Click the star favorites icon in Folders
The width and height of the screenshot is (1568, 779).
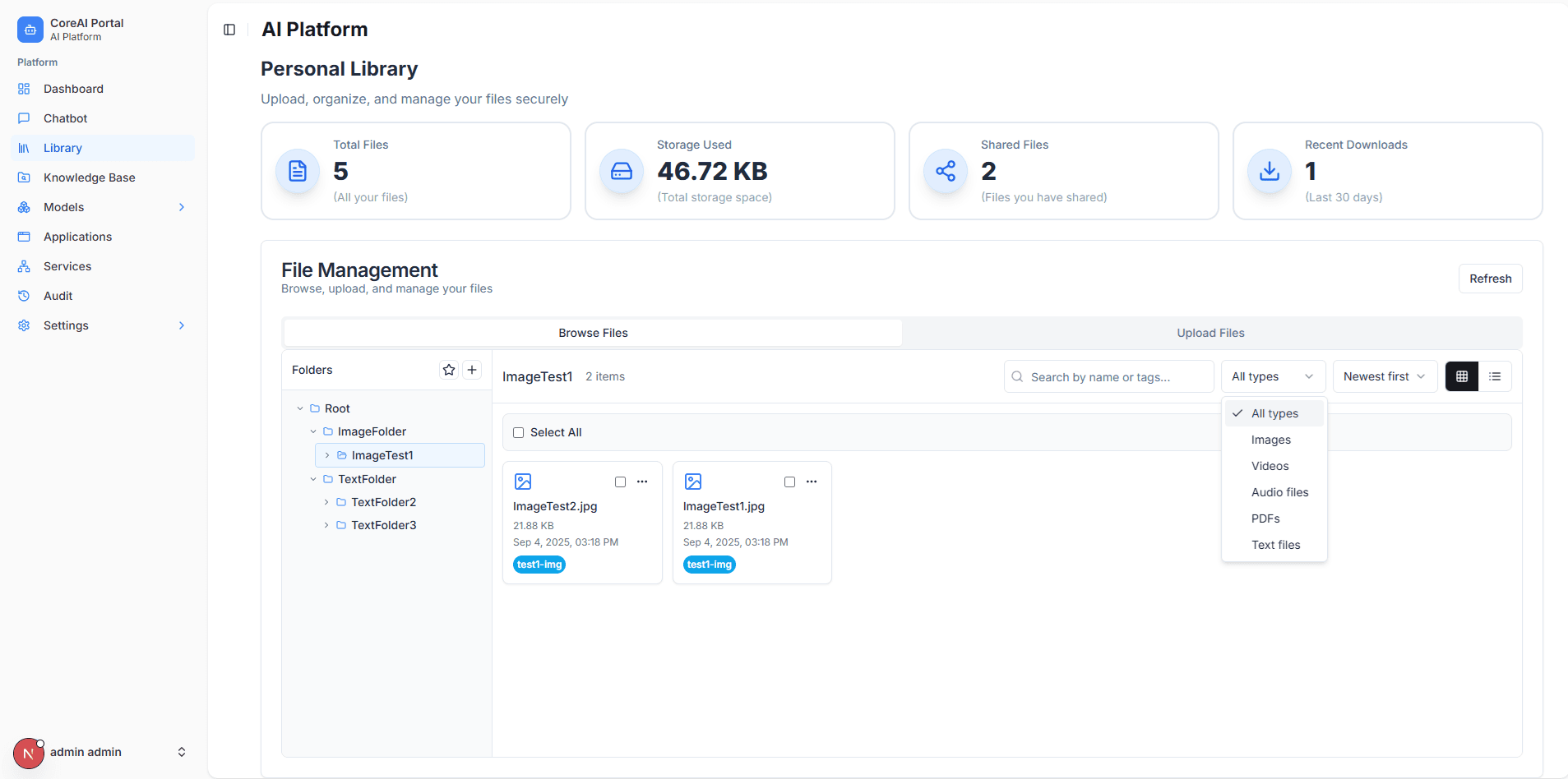click(449, 370)
